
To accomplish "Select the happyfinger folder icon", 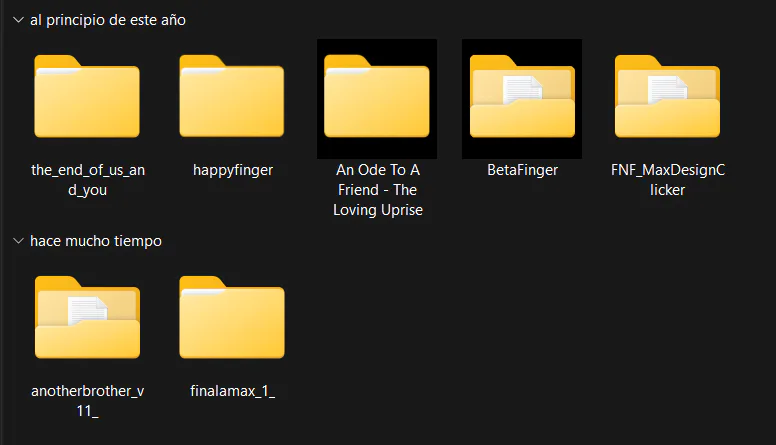I will coord(232,96).
